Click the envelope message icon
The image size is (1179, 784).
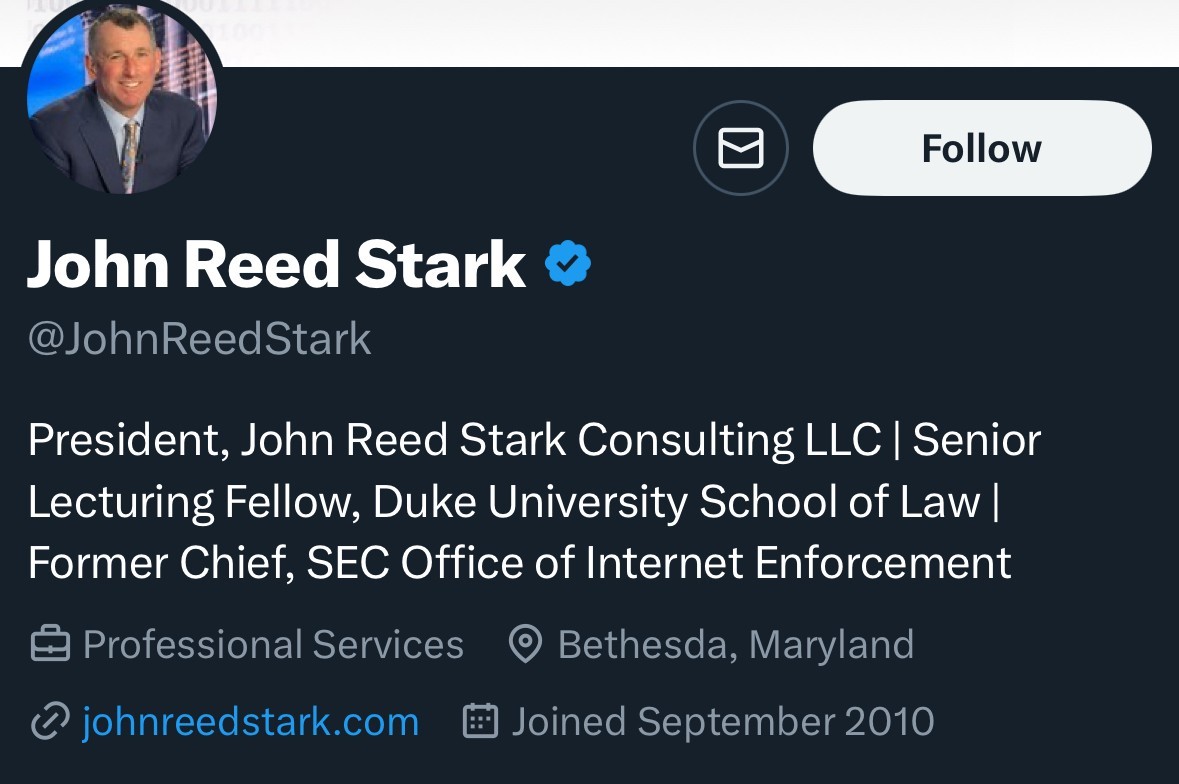coord(741,148)
